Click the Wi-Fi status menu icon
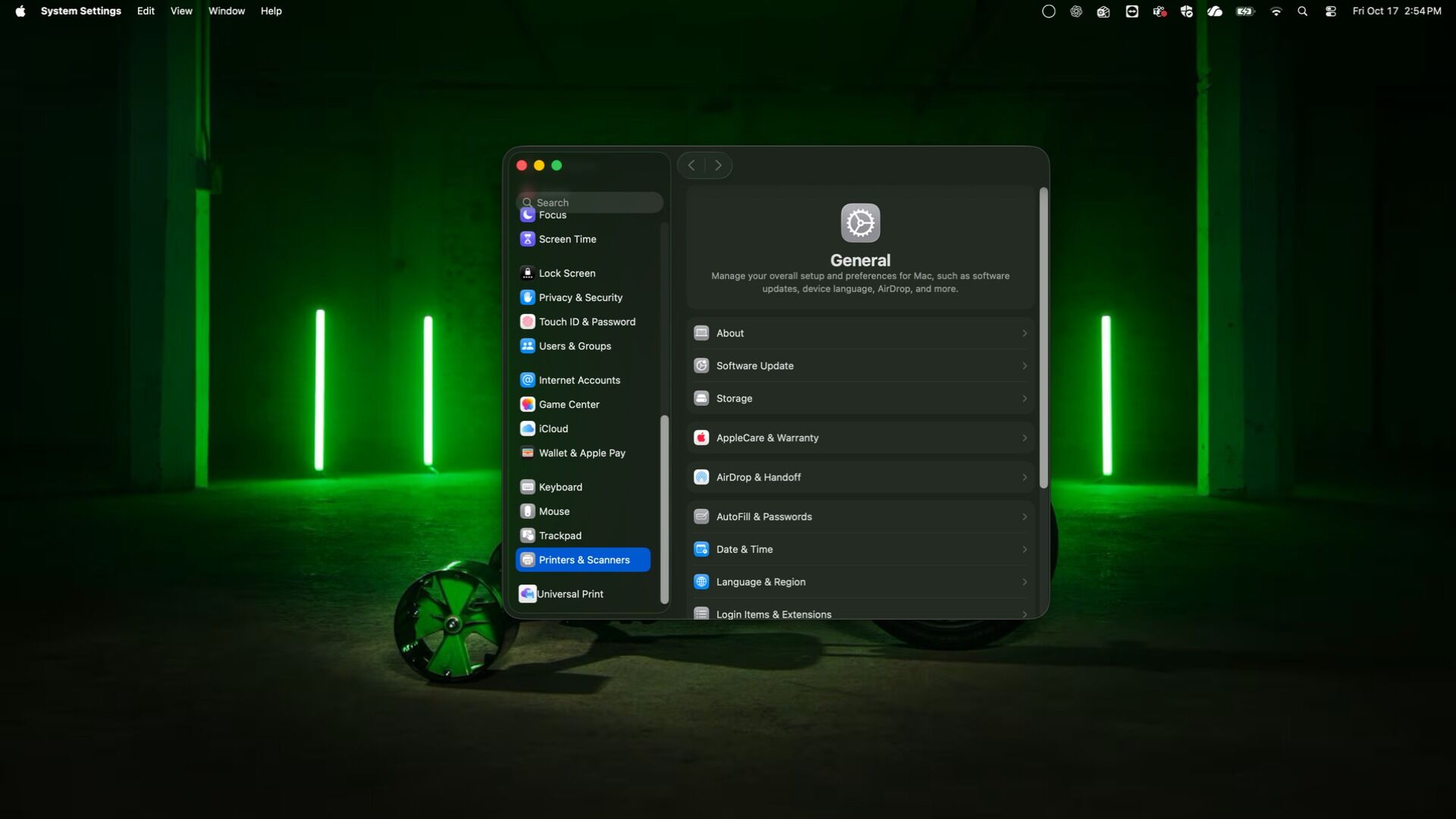Screen dimensions: 1456x819 click(1276, 11)
